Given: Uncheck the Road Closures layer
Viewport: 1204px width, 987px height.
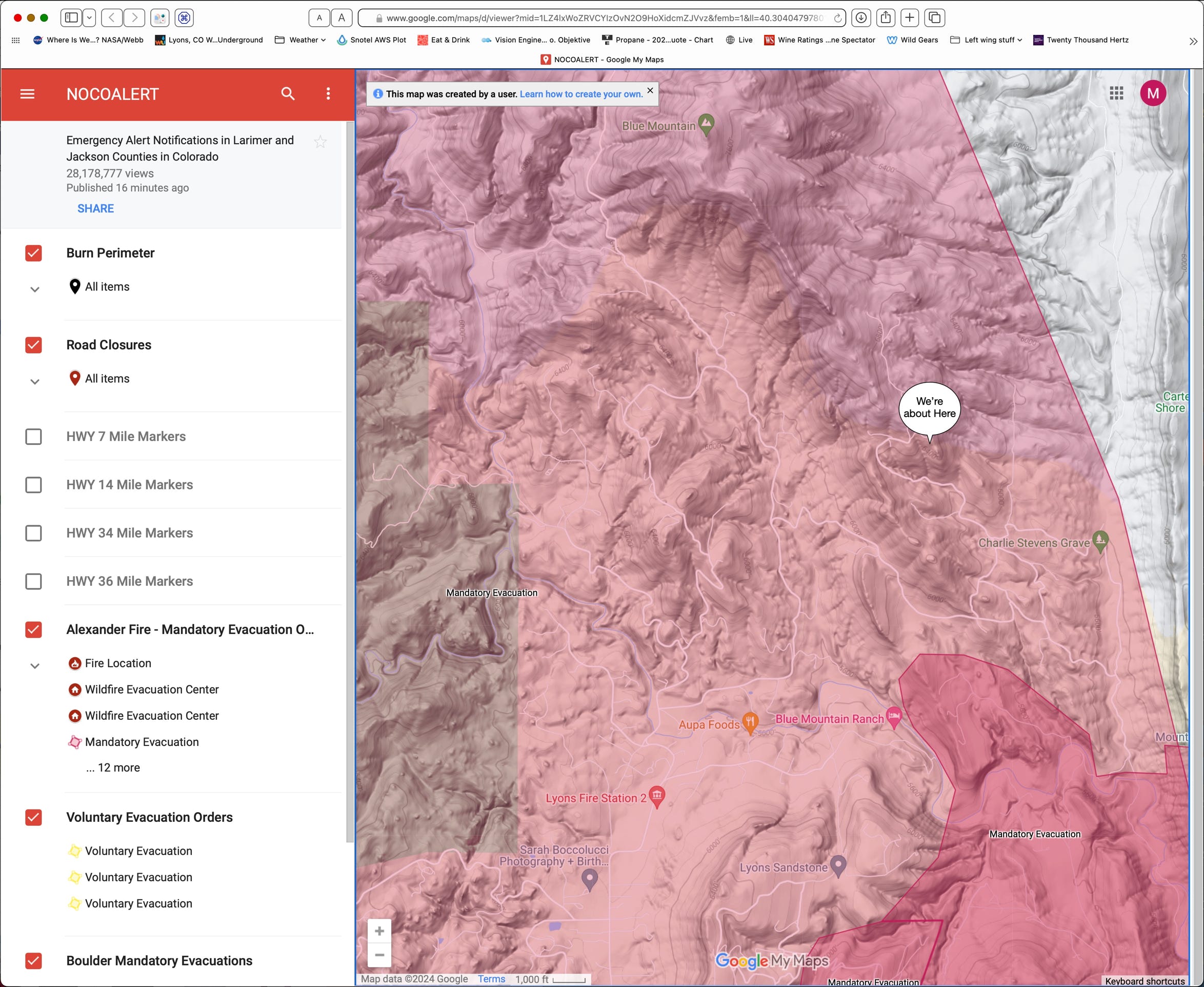Looking at the screenshot, I should (33, 345).
